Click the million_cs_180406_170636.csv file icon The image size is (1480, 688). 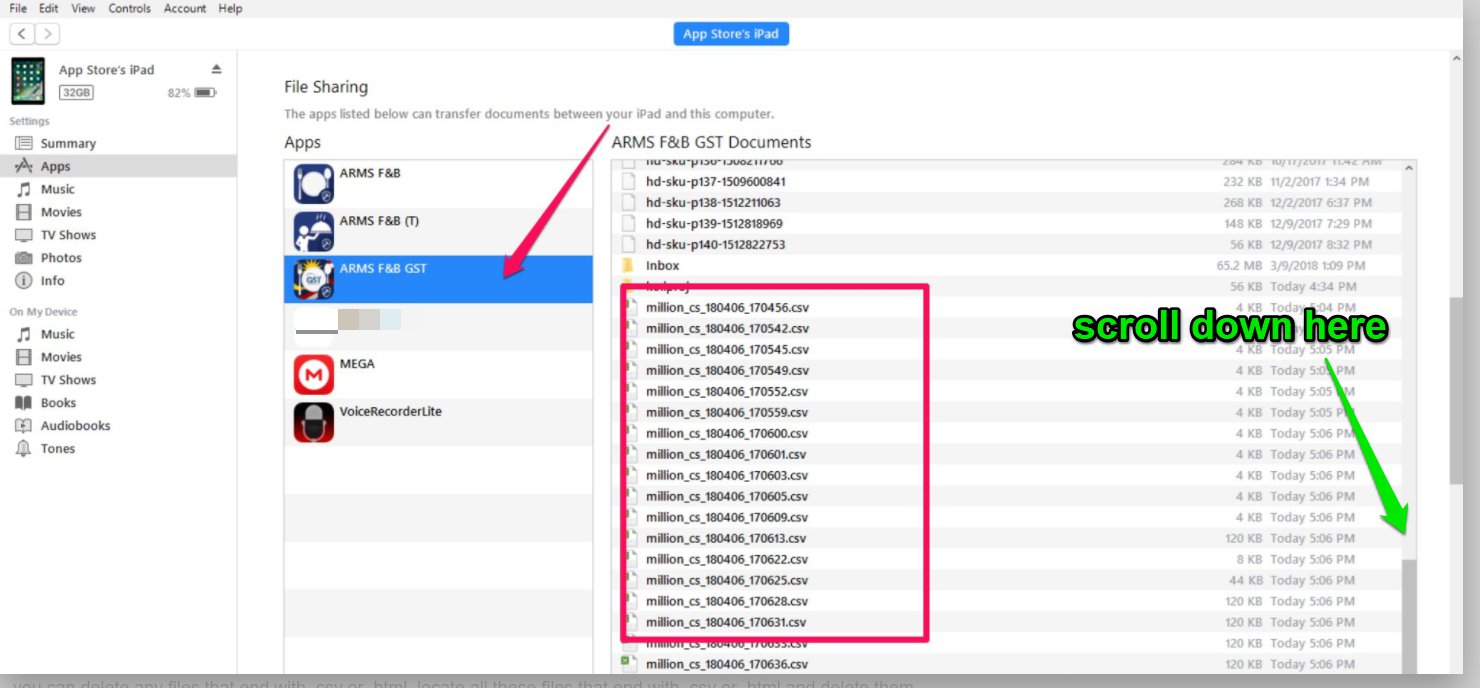(x=628, y=665)
